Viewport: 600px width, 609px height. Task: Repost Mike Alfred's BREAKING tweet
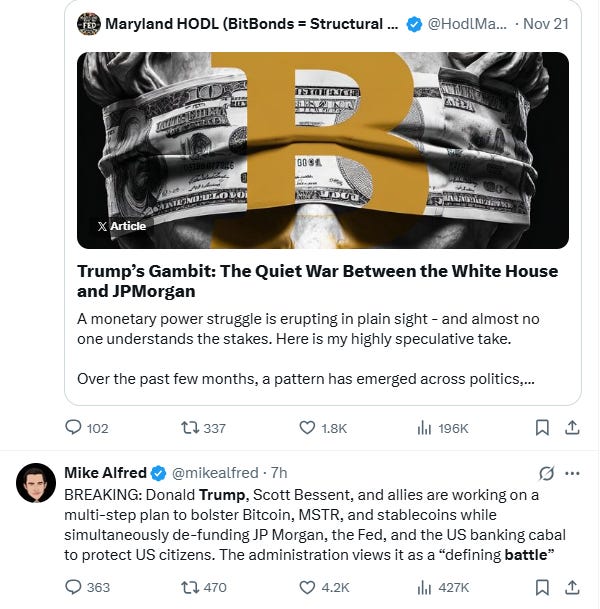(x=189, y=587)
